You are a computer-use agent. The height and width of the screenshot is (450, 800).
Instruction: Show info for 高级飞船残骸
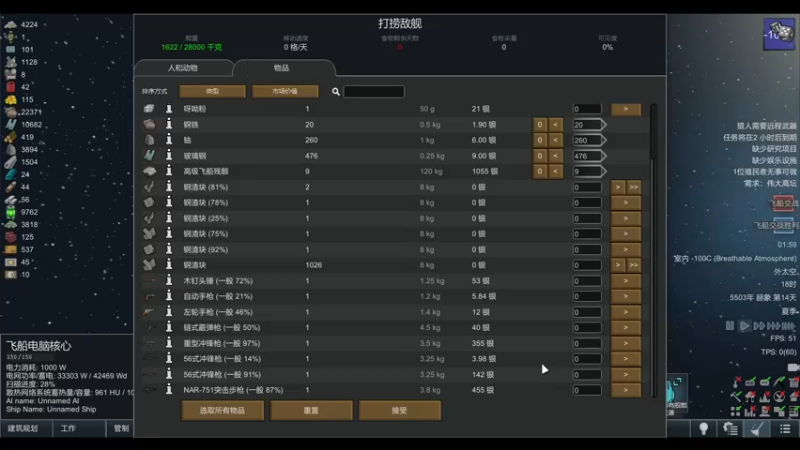pyautogui.click(x=169, y=171)
